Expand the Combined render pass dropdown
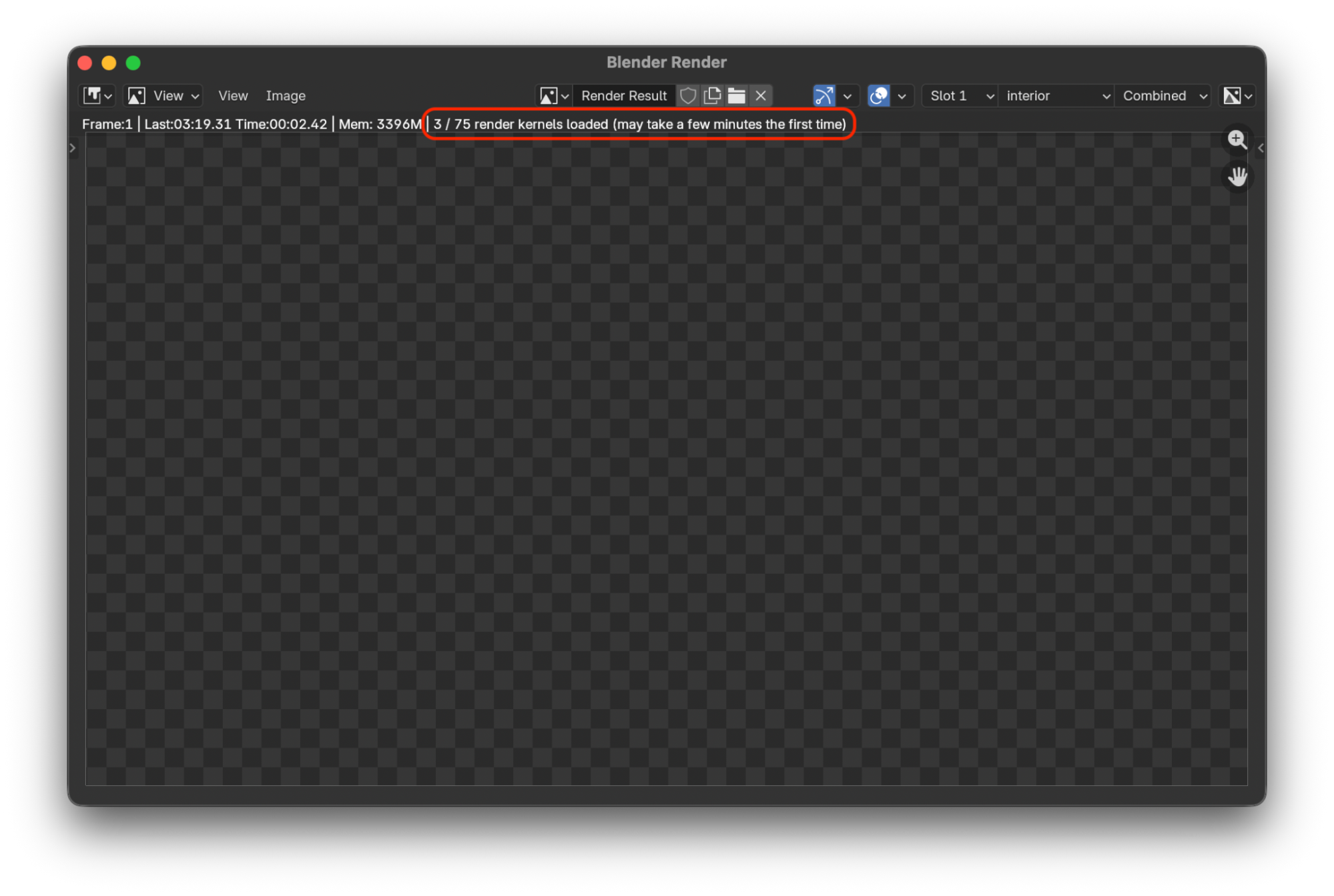The height and width of the screenshot is (896, 1334). [1162, 95]
